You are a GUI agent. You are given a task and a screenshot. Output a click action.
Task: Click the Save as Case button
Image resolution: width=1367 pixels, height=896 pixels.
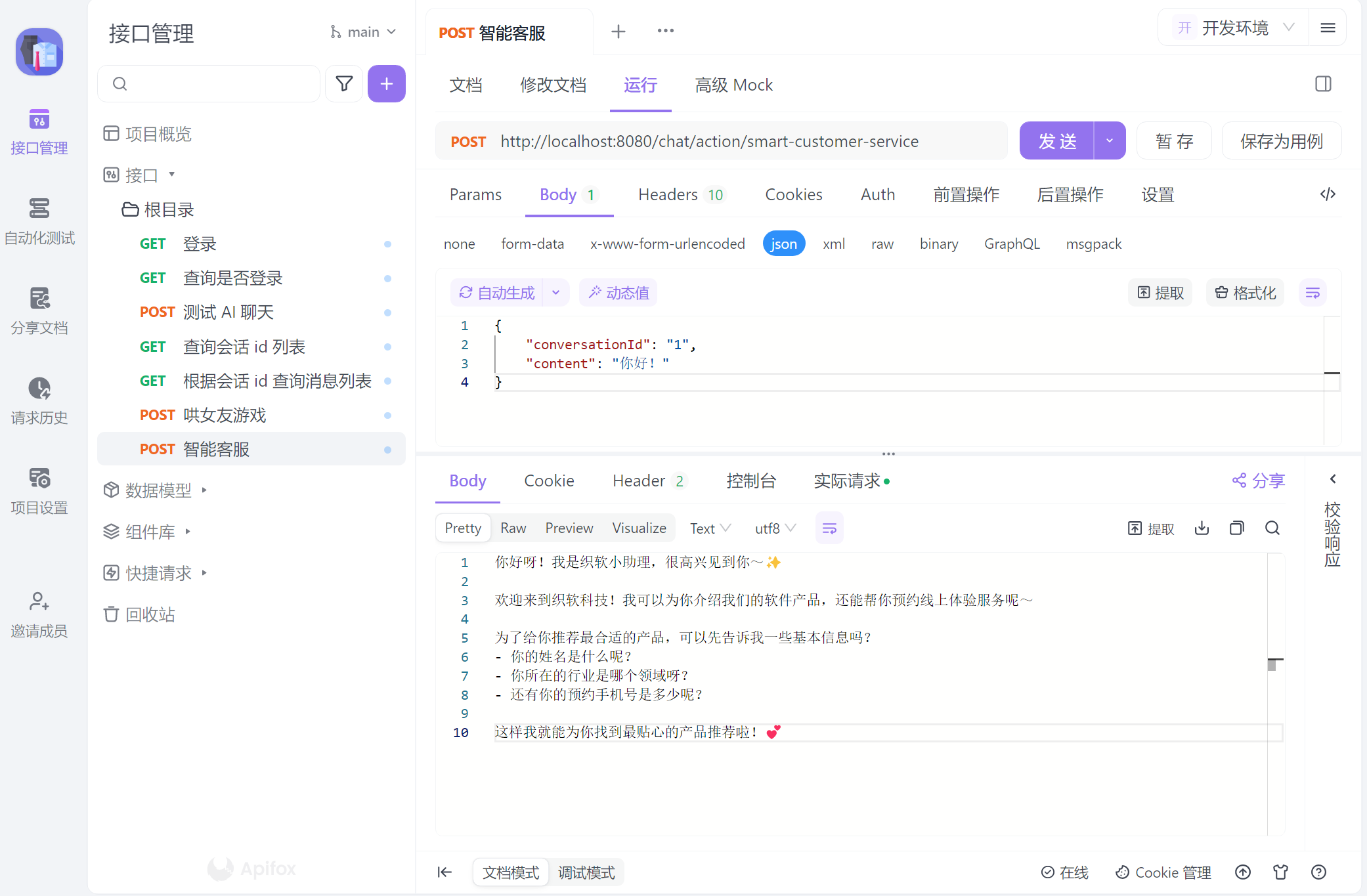pos(1280,141)
